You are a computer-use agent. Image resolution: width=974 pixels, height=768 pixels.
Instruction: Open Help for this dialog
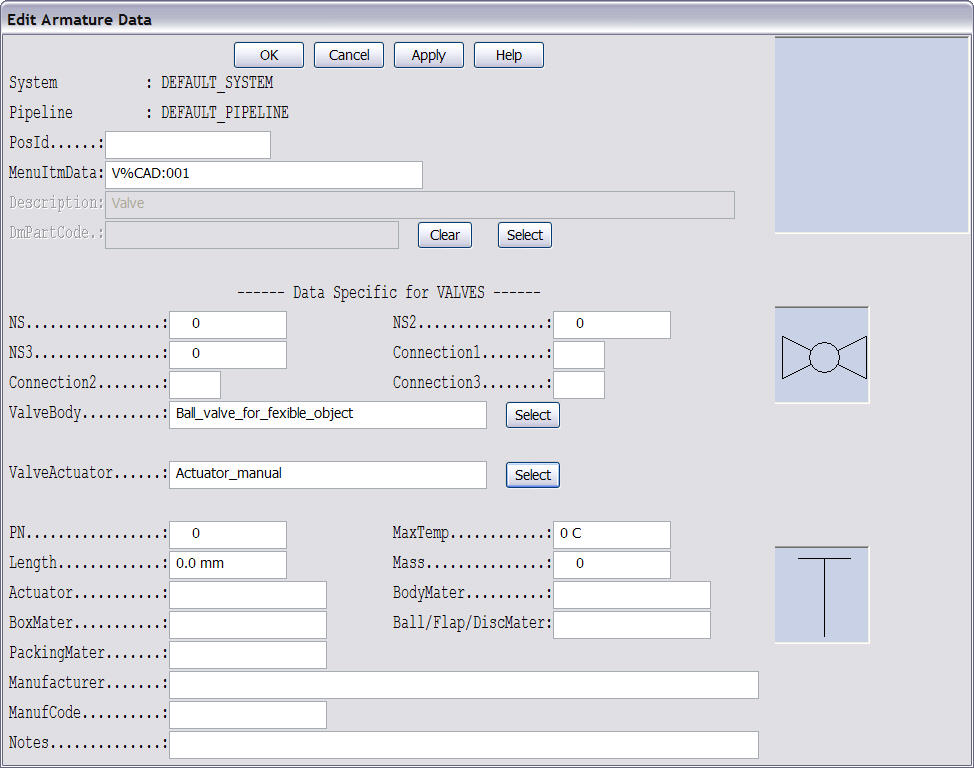(x=508, y=55)
